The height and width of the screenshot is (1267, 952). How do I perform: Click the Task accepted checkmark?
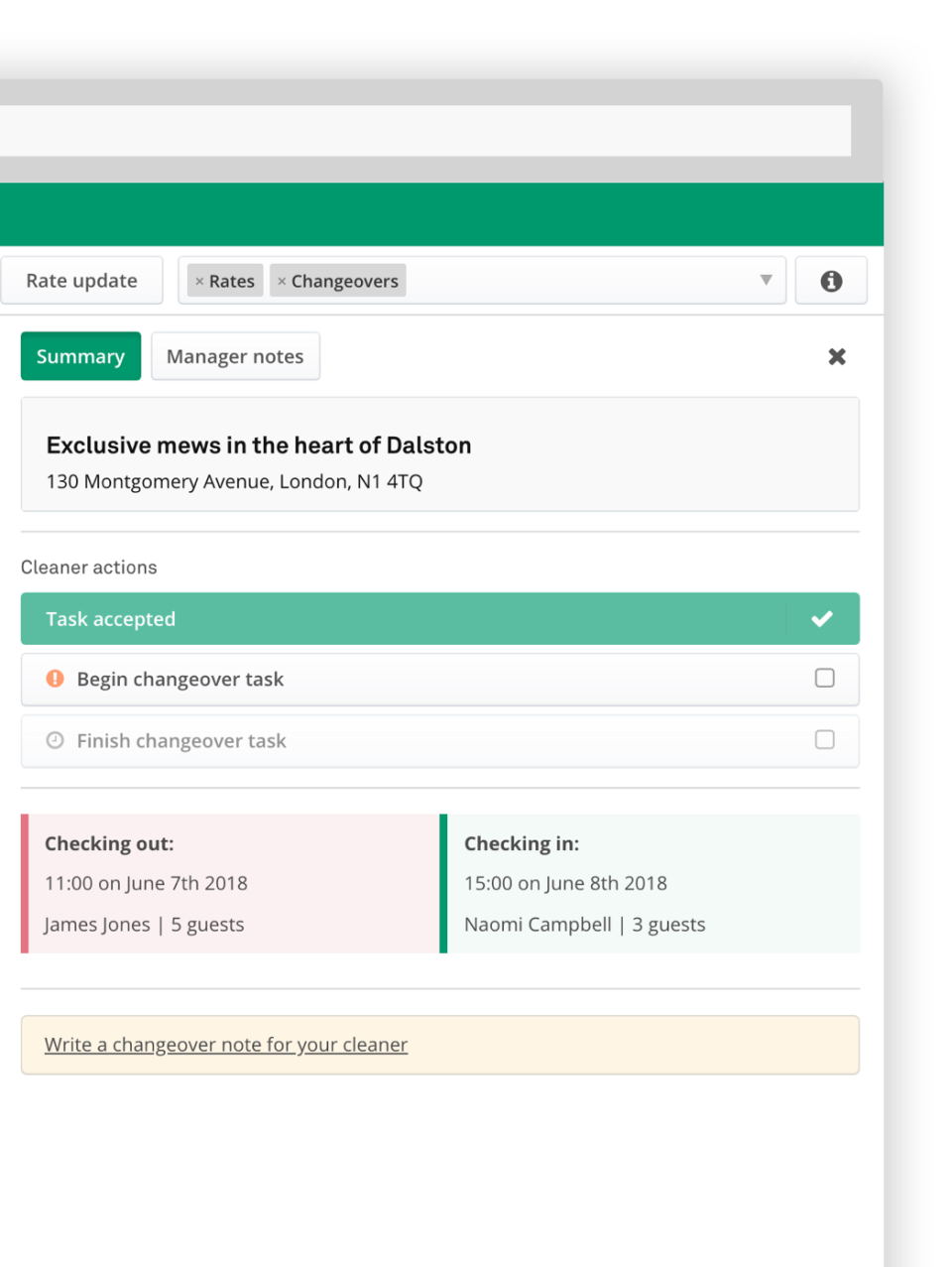822,619
